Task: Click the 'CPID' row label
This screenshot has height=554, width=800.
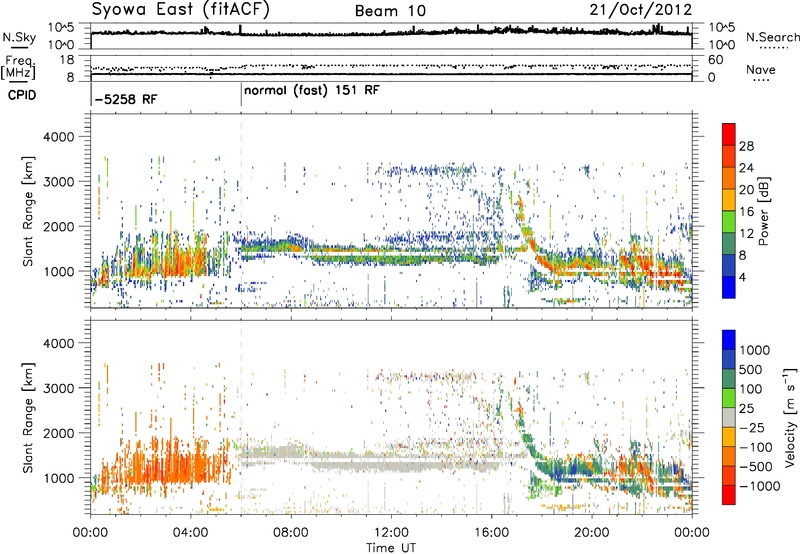Action: (22, 95)
